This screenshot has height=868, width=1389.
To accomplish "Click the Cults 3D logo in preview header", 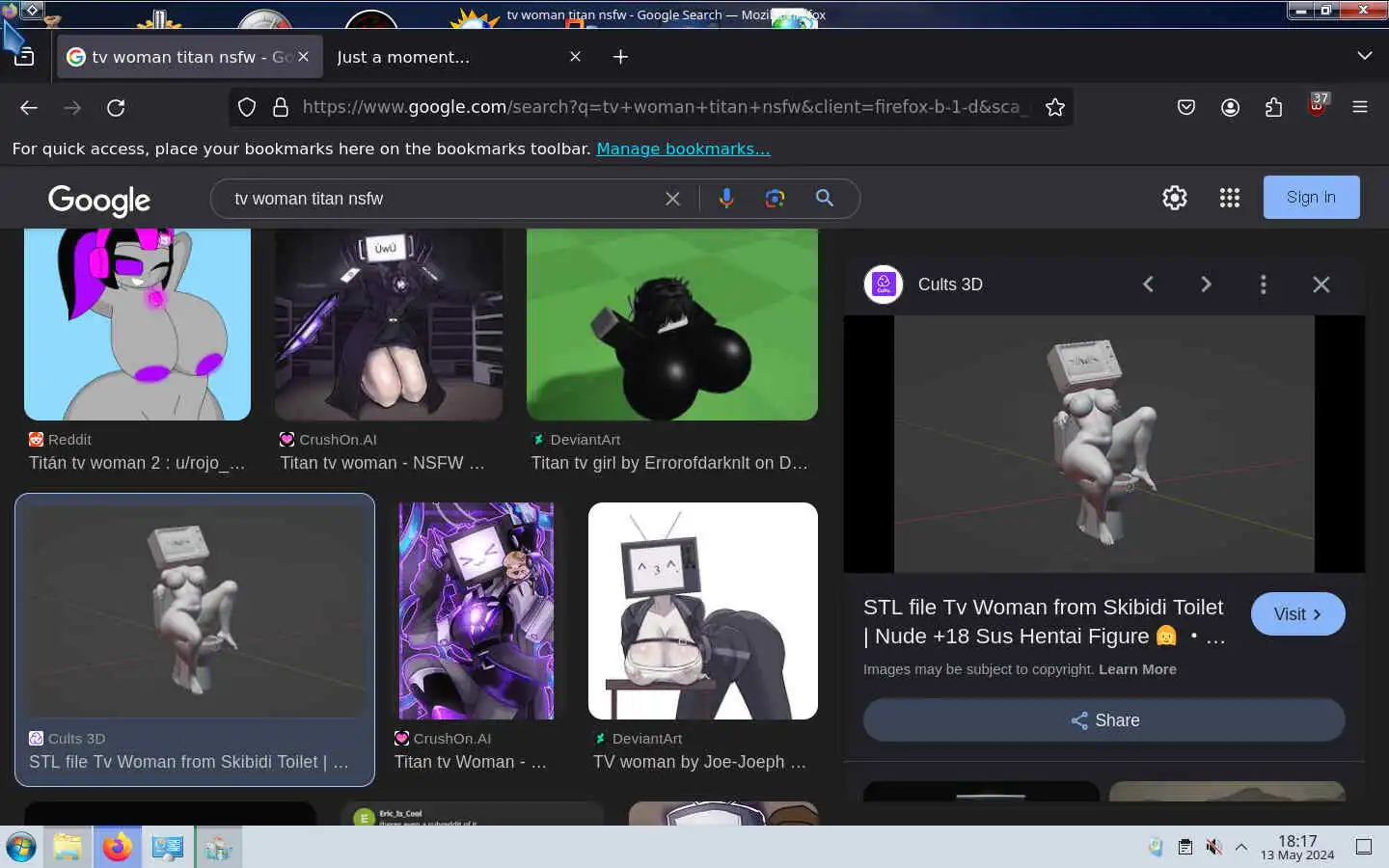I will [884, 285].
